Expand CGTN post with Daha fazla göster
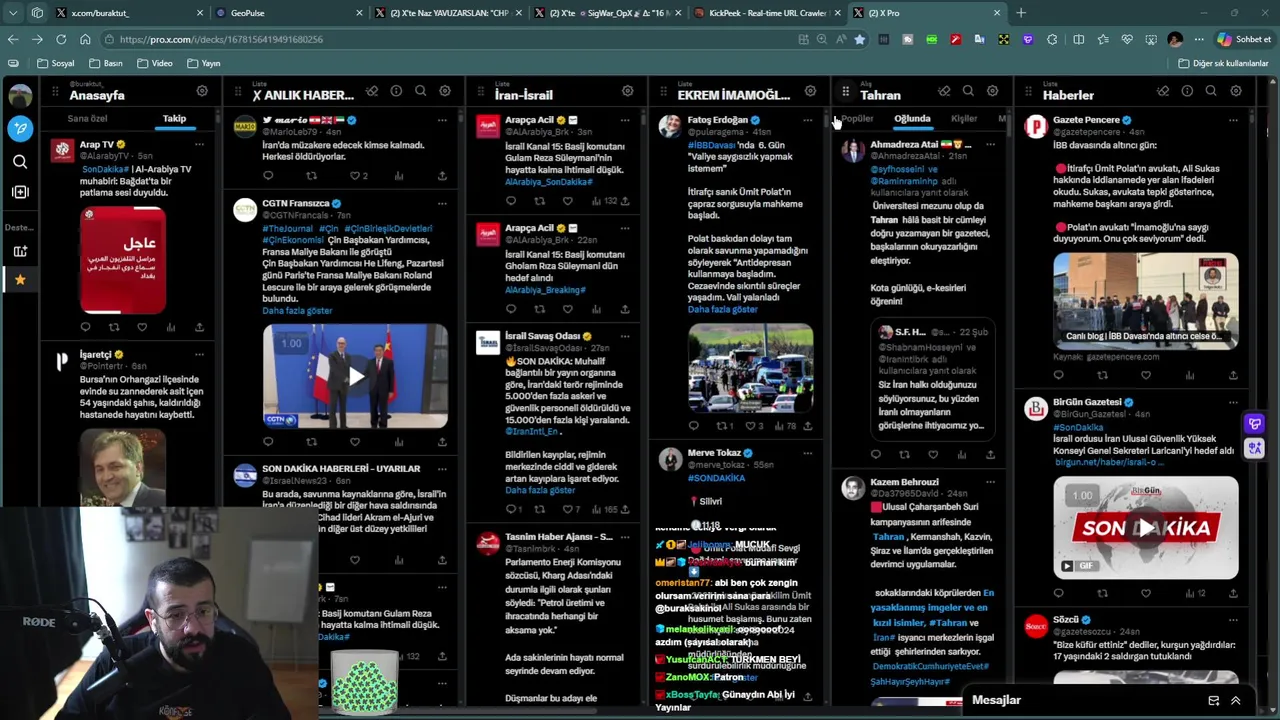1280x720 pixels. pyautogui.click(x=297, y=311)
